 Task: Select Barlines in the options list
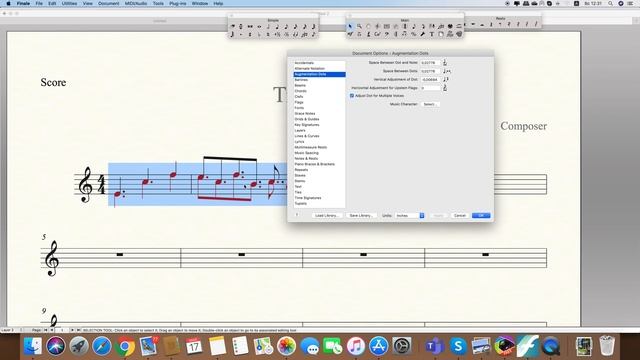click(319, 80)
